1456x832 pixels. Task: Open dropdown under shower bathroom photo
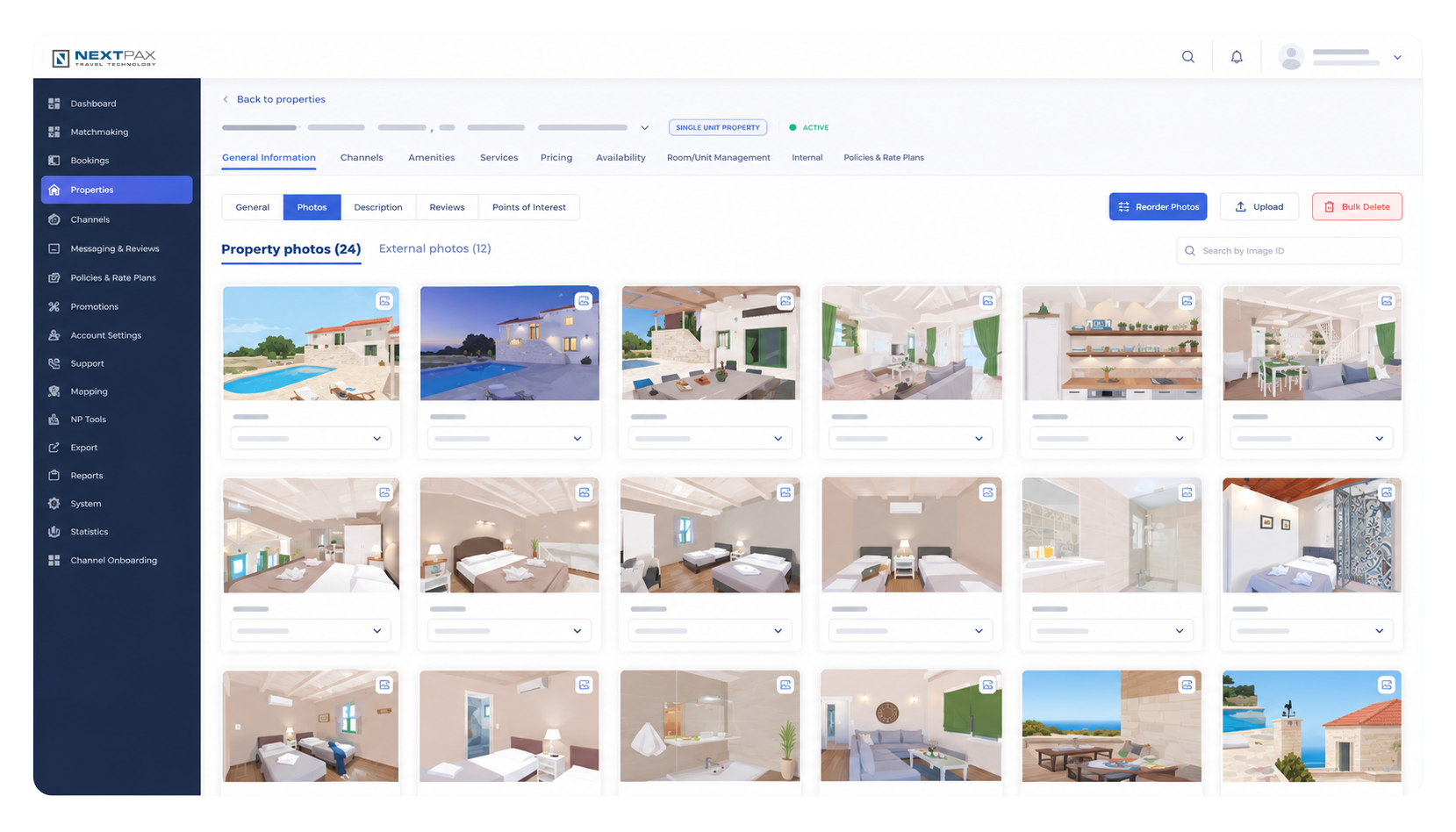pos(1111,630)
